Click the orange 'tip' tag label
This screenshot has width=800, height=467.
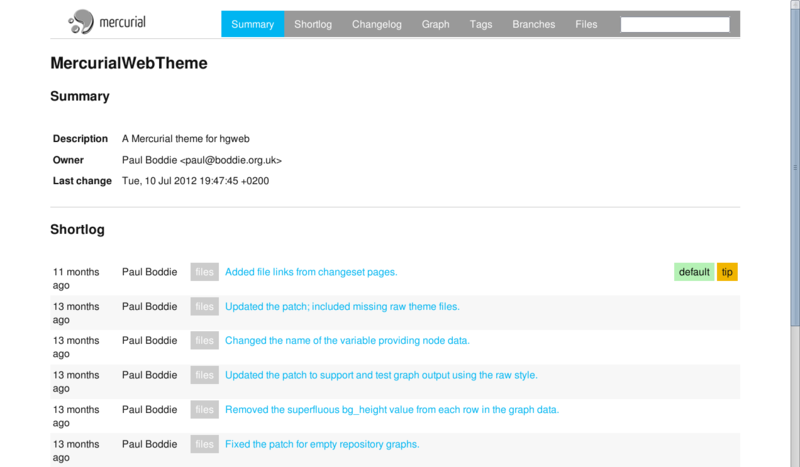point(727,272)
